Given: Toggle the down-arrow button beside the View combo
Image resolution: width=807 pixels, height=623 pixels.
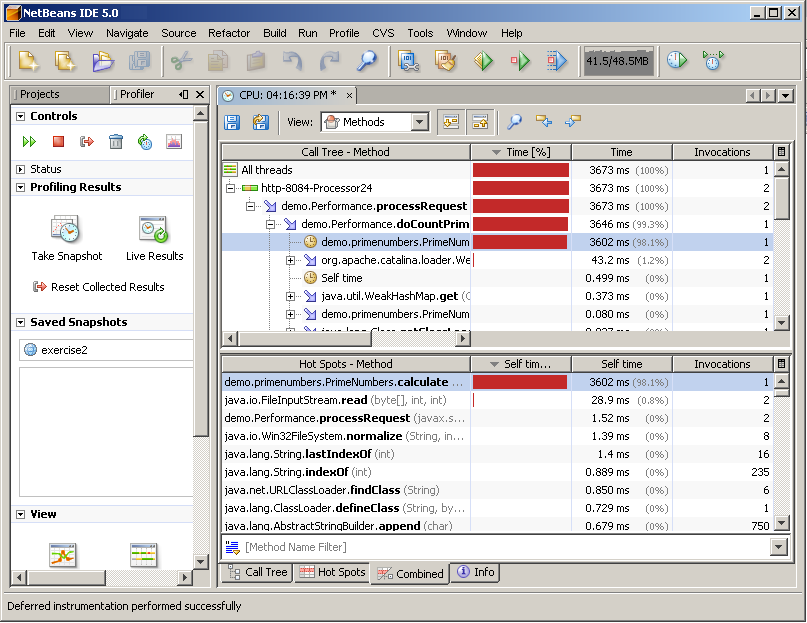Looking at the screenshot, I should click(x=451, y=122).
